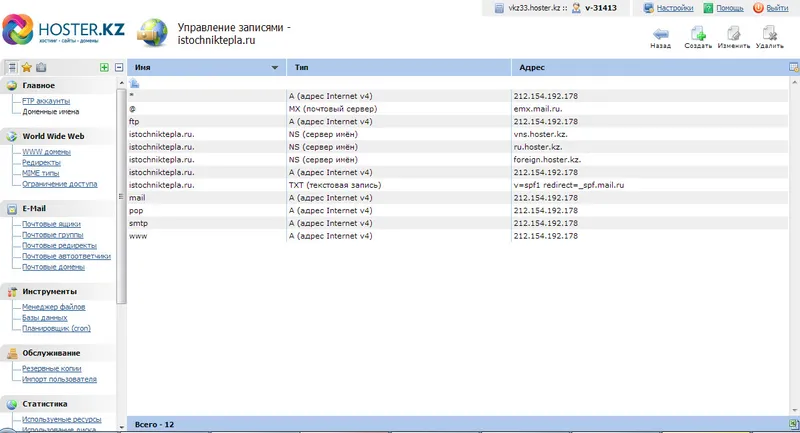Open Настройки settings link
The height and width of the screenshot is (433, 800).
[674, 8]
